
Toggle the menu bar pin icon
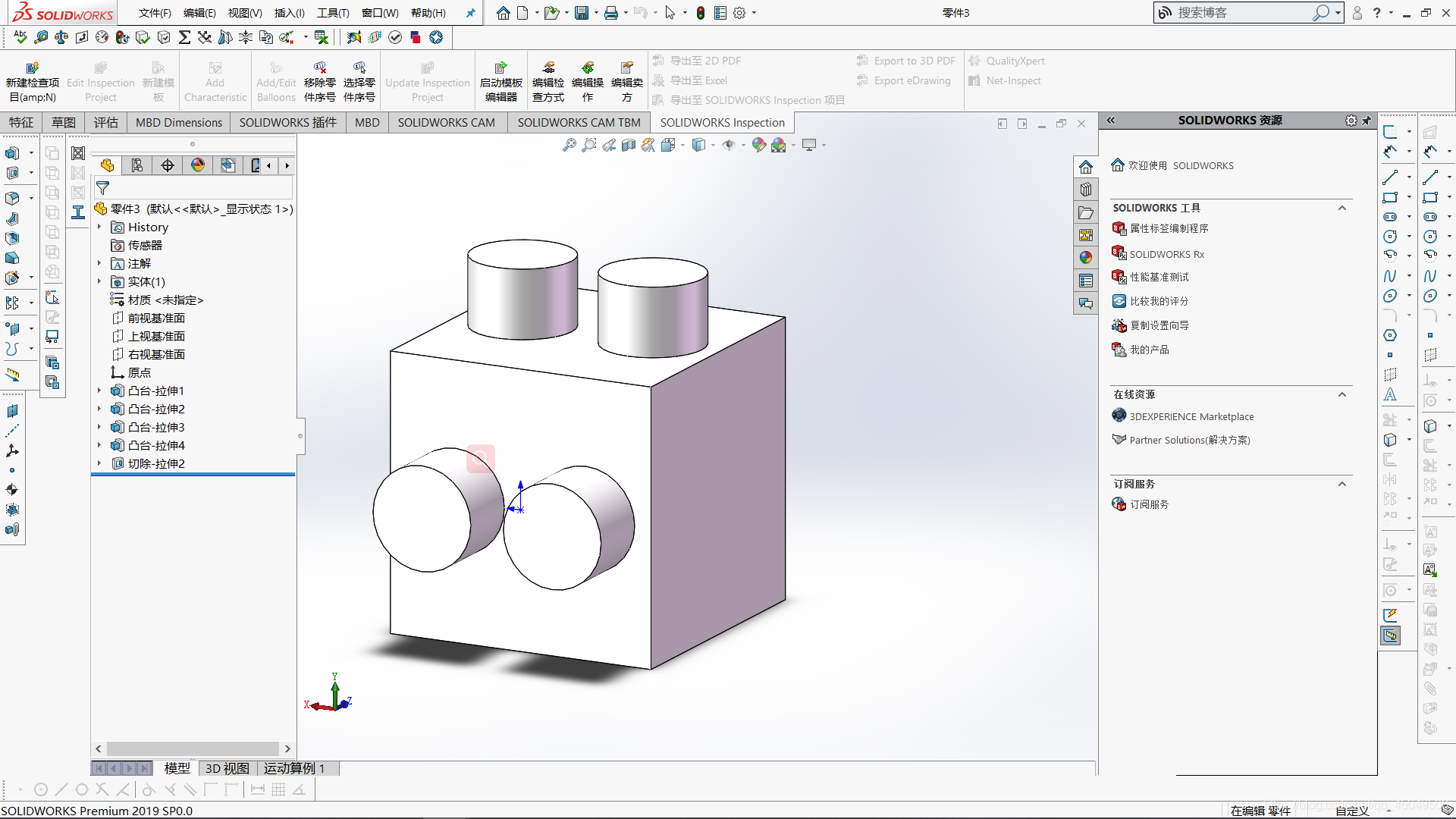470,13
